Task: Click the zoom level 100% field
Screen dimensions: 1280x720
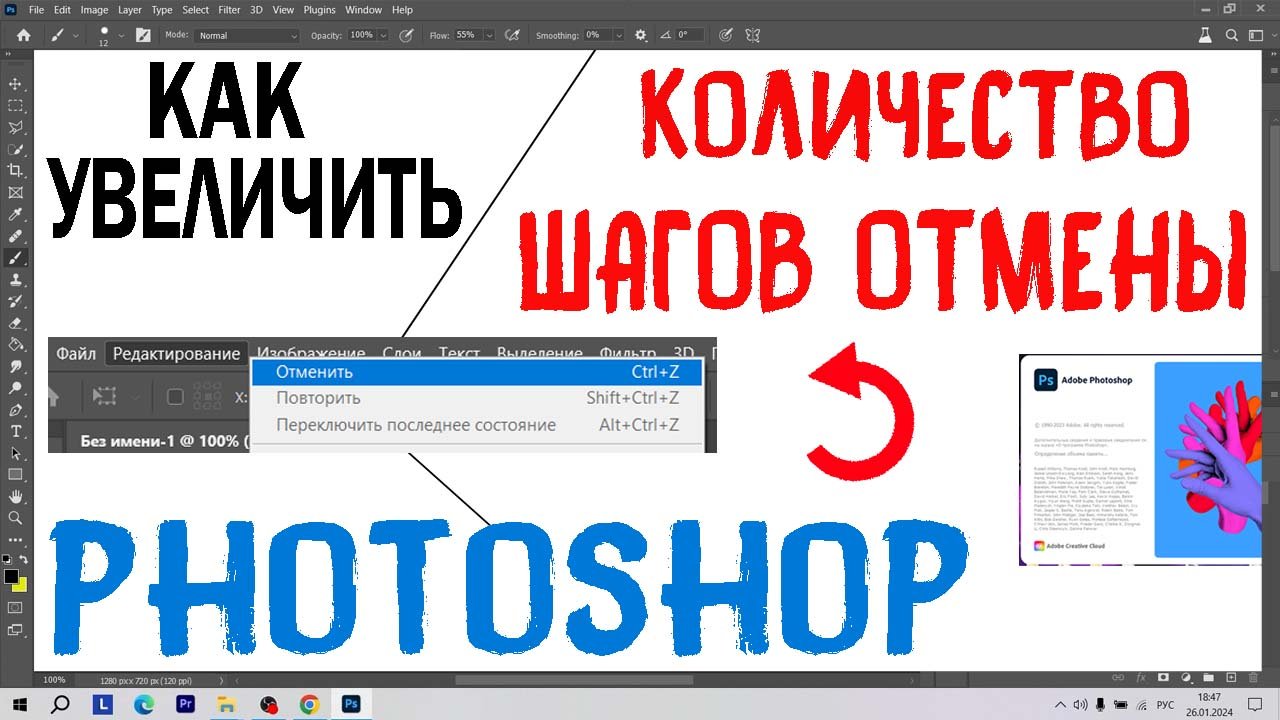Action: 54,680
